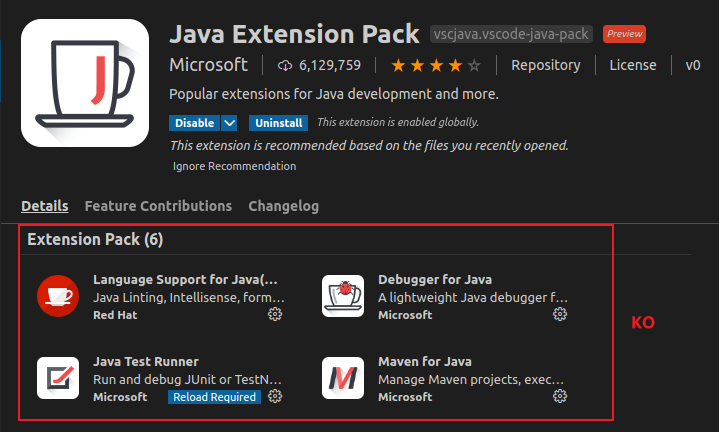Disable the Java Extension Pack

tap(194, 123)
